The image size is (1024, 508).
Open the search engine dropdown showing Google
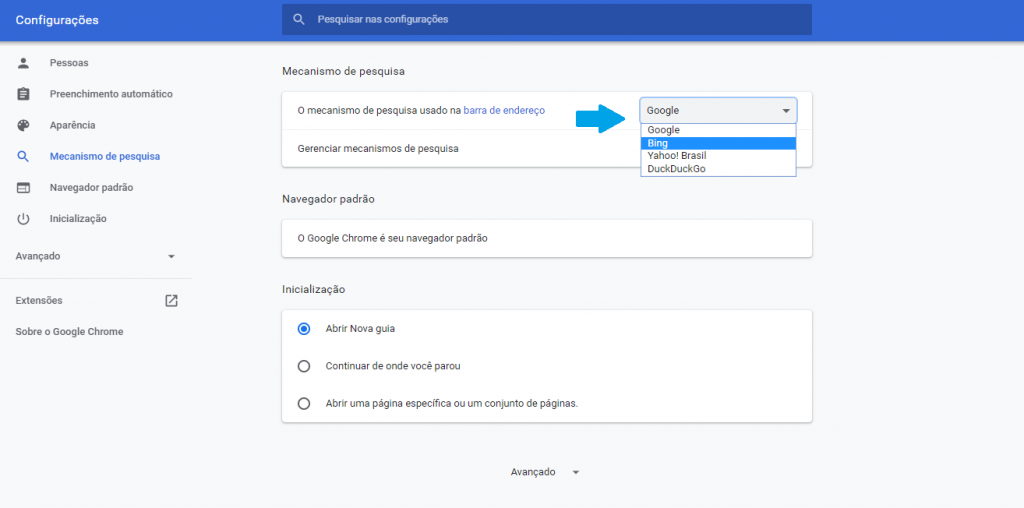[x=718, y=110]
